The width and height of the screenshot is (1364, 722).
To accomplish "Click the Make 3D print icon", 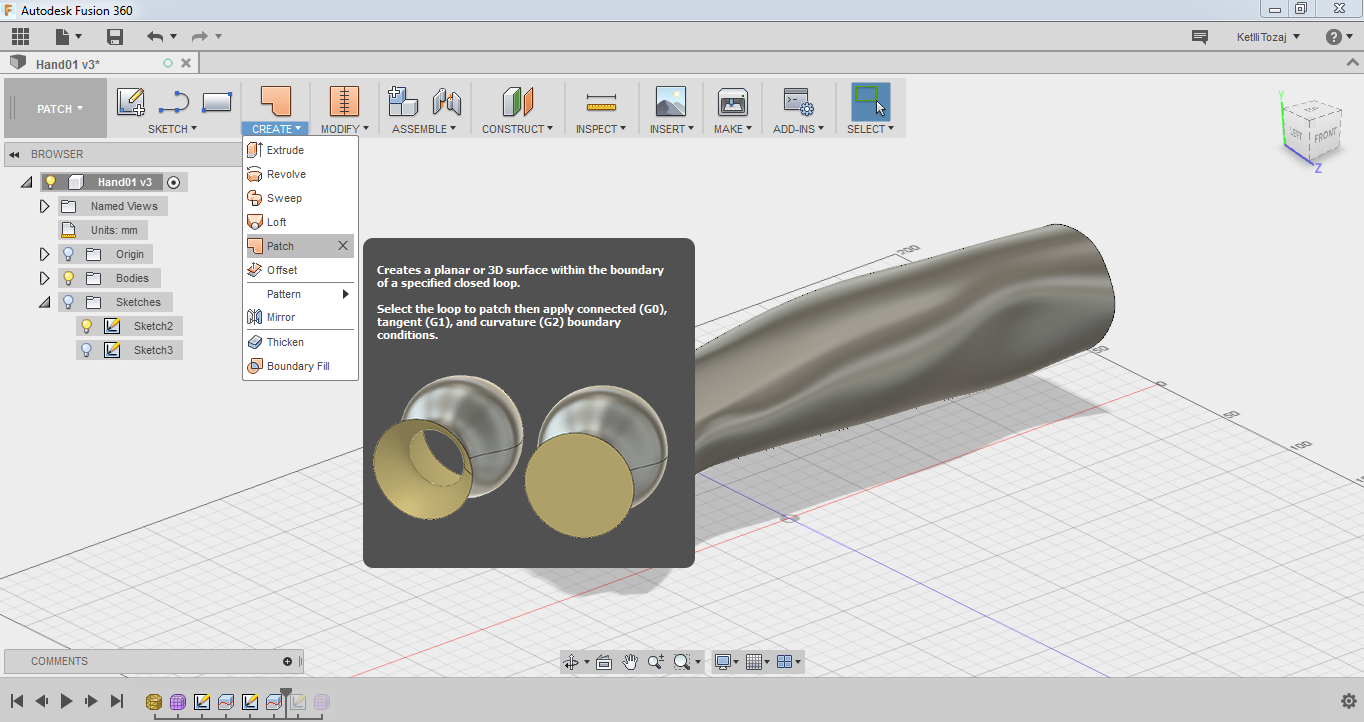I will [733, 101].
